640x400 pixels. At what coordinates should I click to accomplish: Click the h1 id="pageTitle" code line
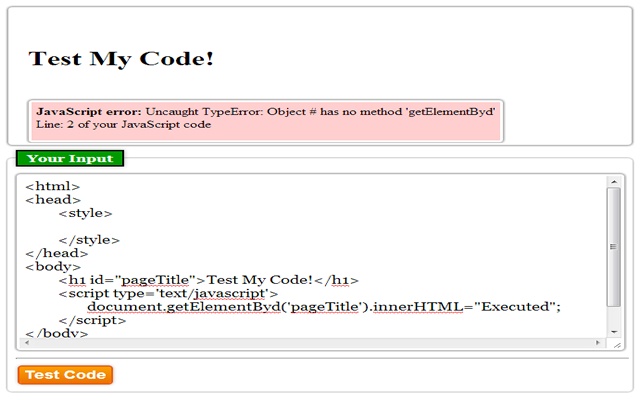(x=208, y=280)
